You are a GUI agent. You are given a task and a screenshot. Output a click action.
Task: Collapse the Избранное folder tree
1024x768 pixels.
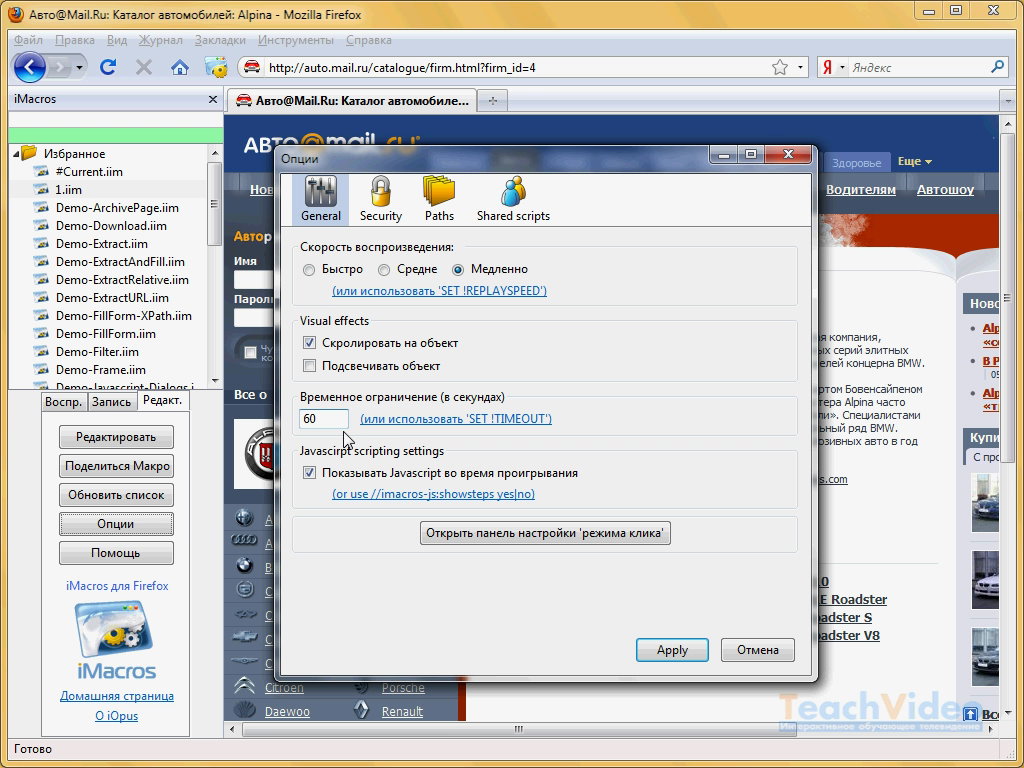coord(16,154)
